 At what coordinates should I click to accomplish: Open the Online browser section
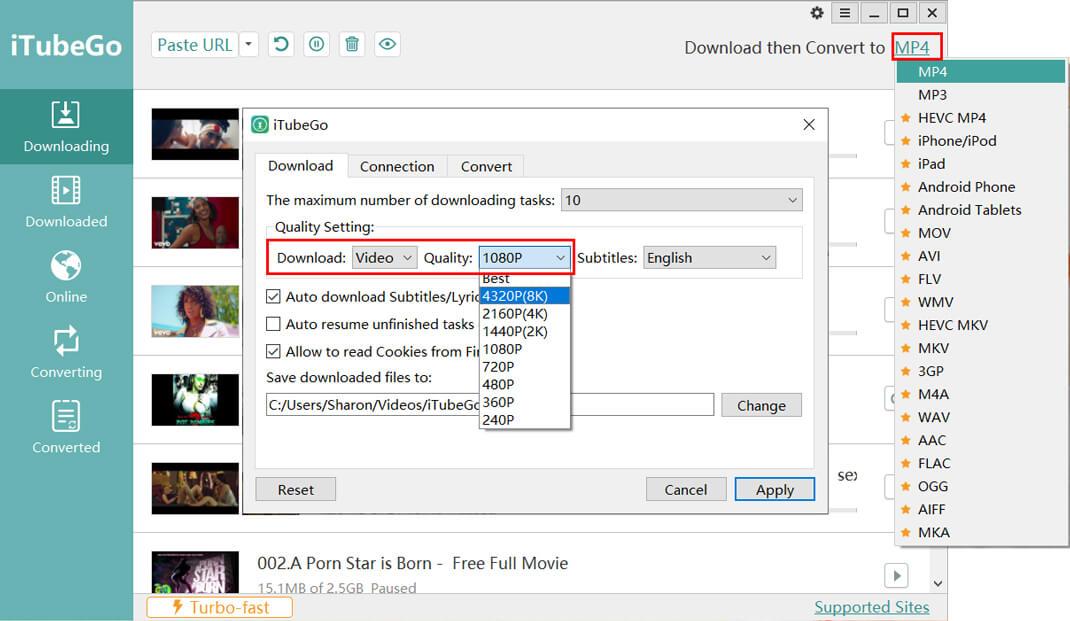pos(66,277)
